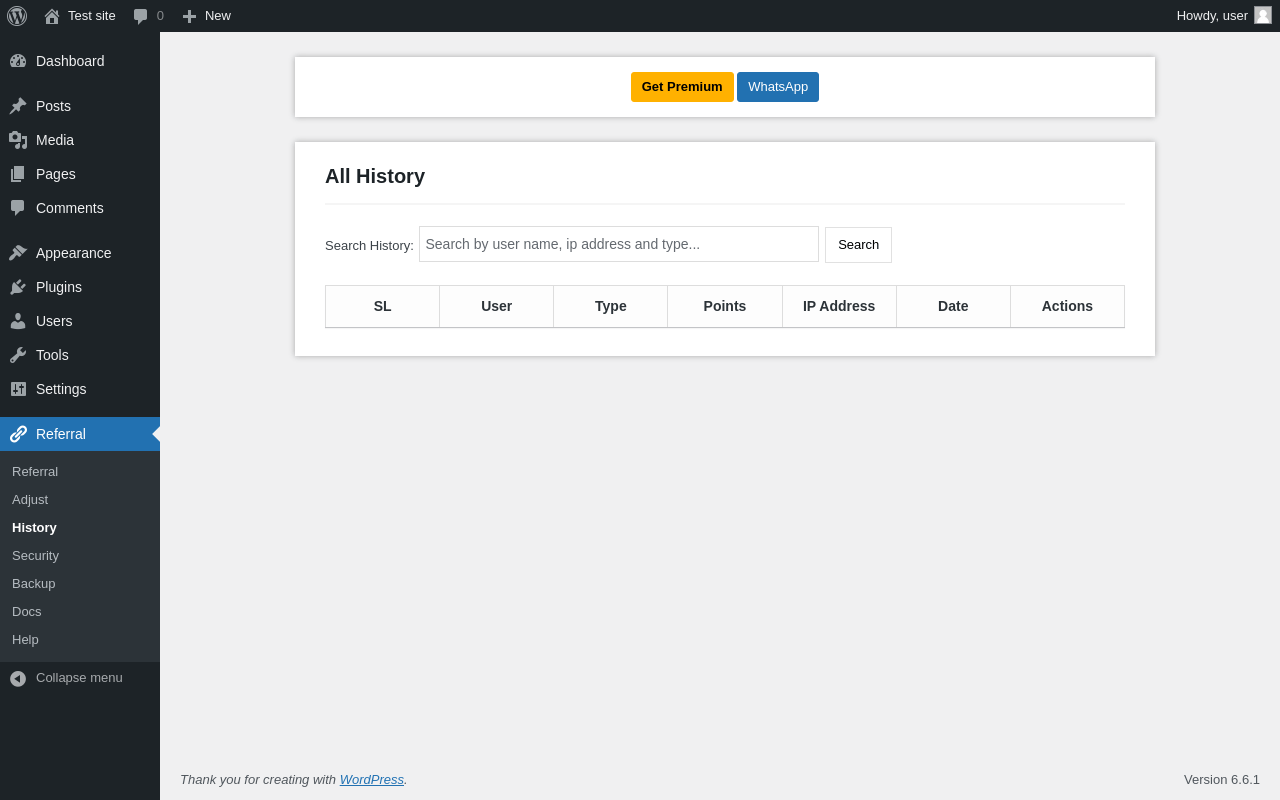Image resolution: width=1280 pixels, height=800 pixels.
Task: Click the Pages icon in sidebar
Action: pyautogui.click(x=18, y=174)
